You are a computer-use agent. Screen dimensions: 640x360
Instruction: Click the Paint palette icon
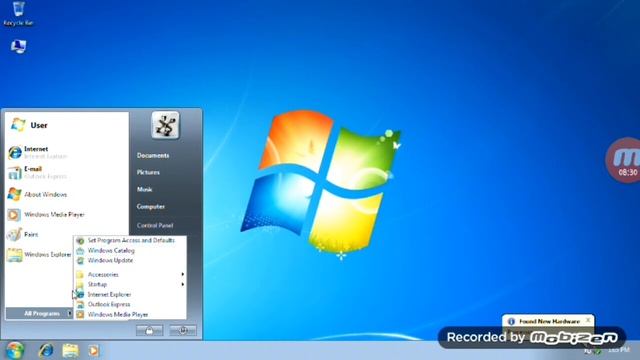[x=14, y=235]
